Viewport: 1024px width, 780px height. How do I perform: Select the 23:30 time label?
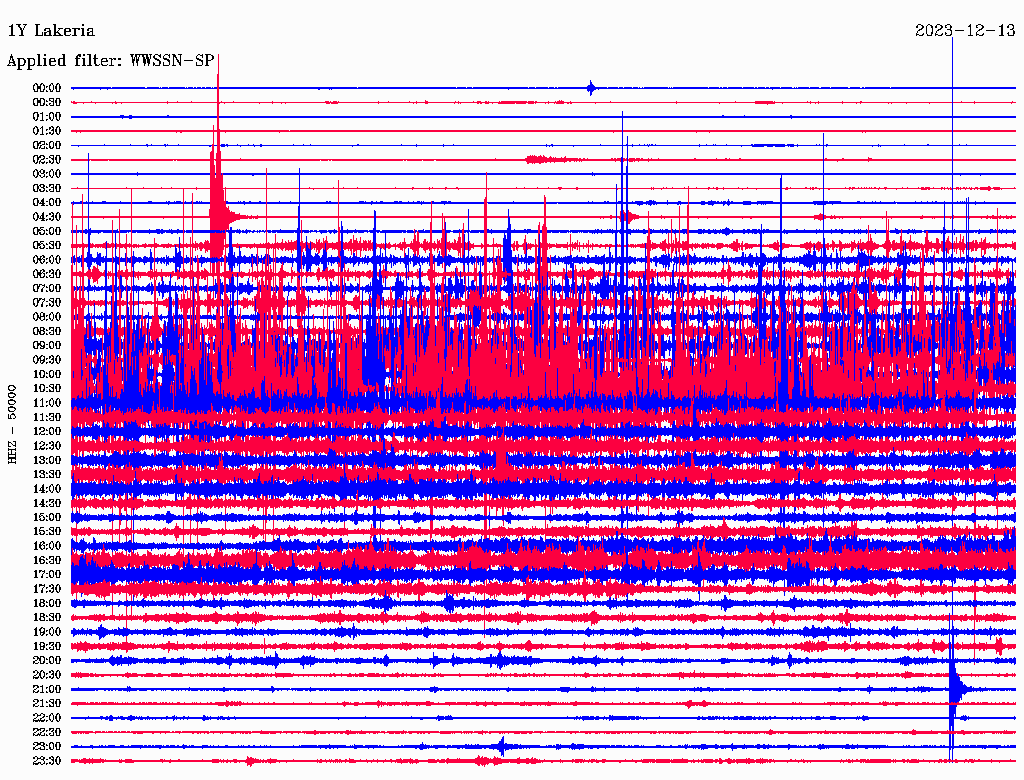tap(47, 761)
